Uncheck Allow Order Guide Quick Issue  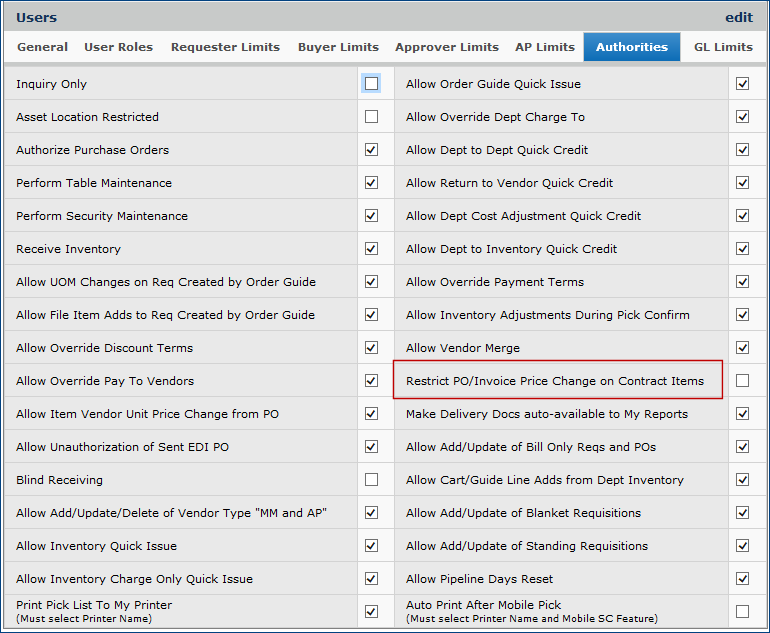point(742,84)
